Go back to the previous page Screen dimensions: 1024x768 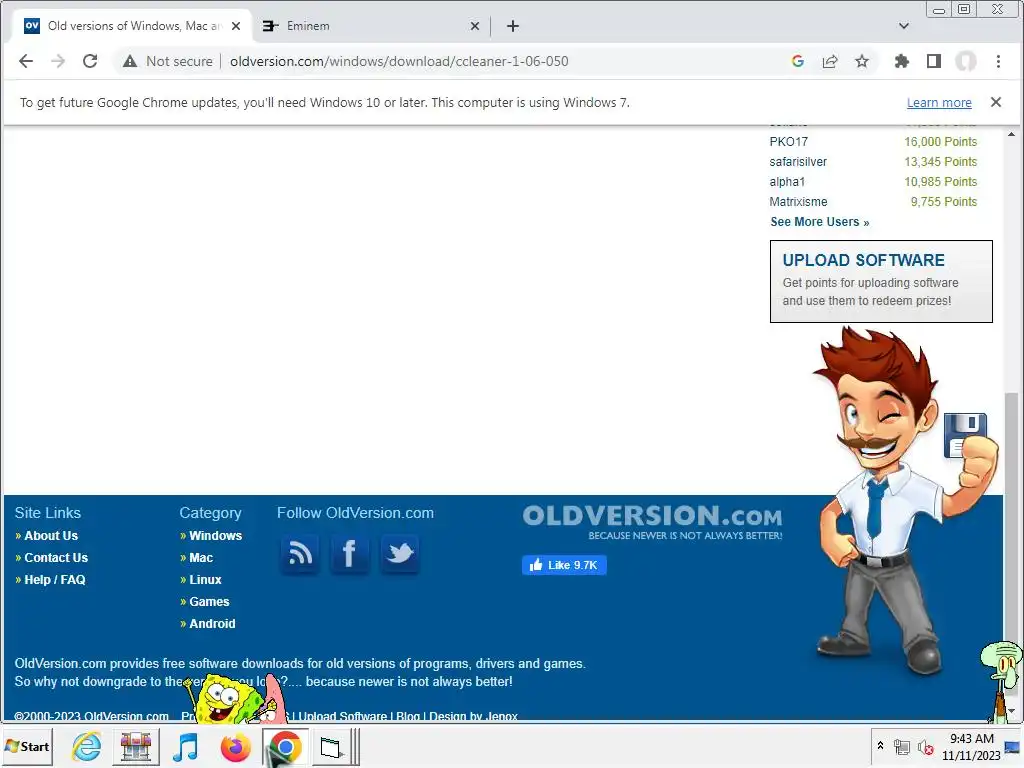pos(26,61)
